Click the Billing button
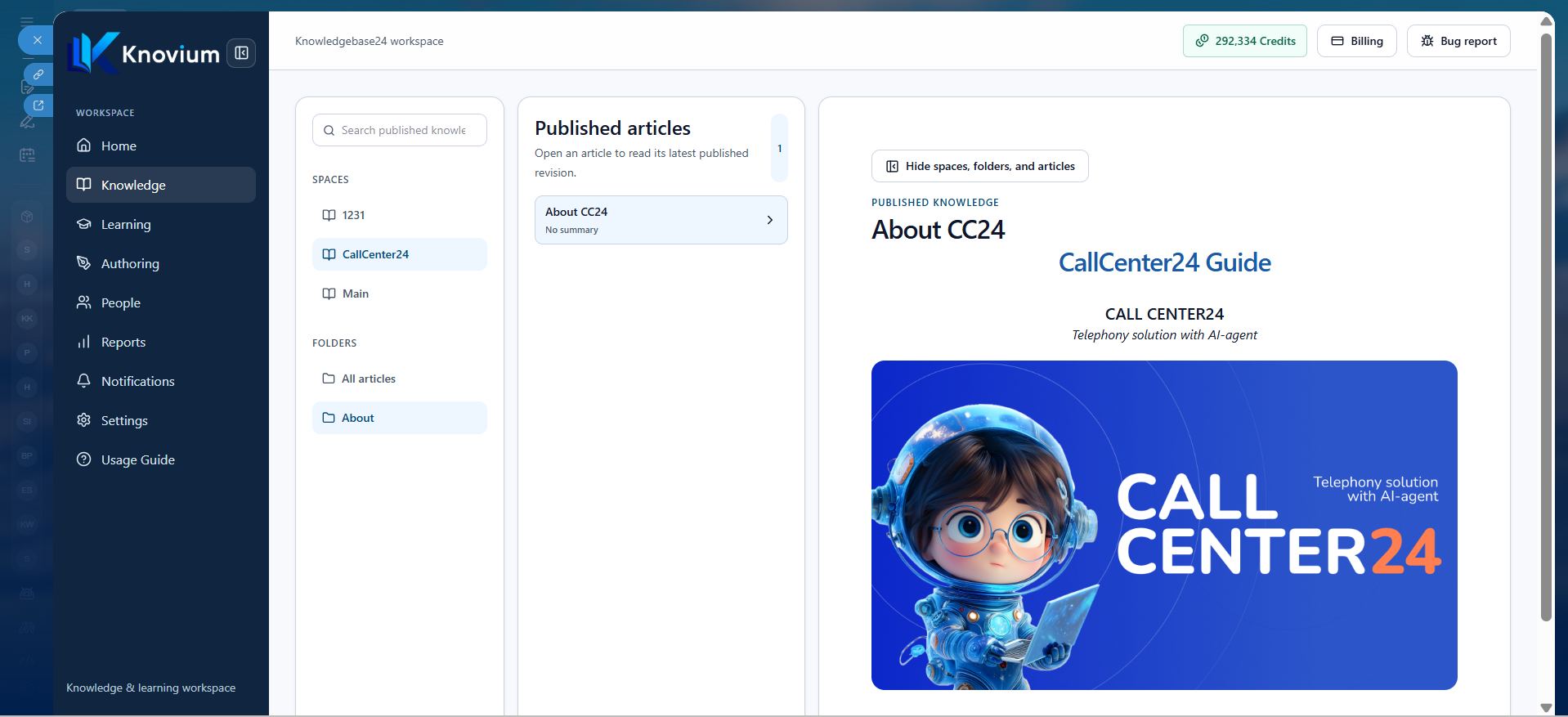 1357,41
